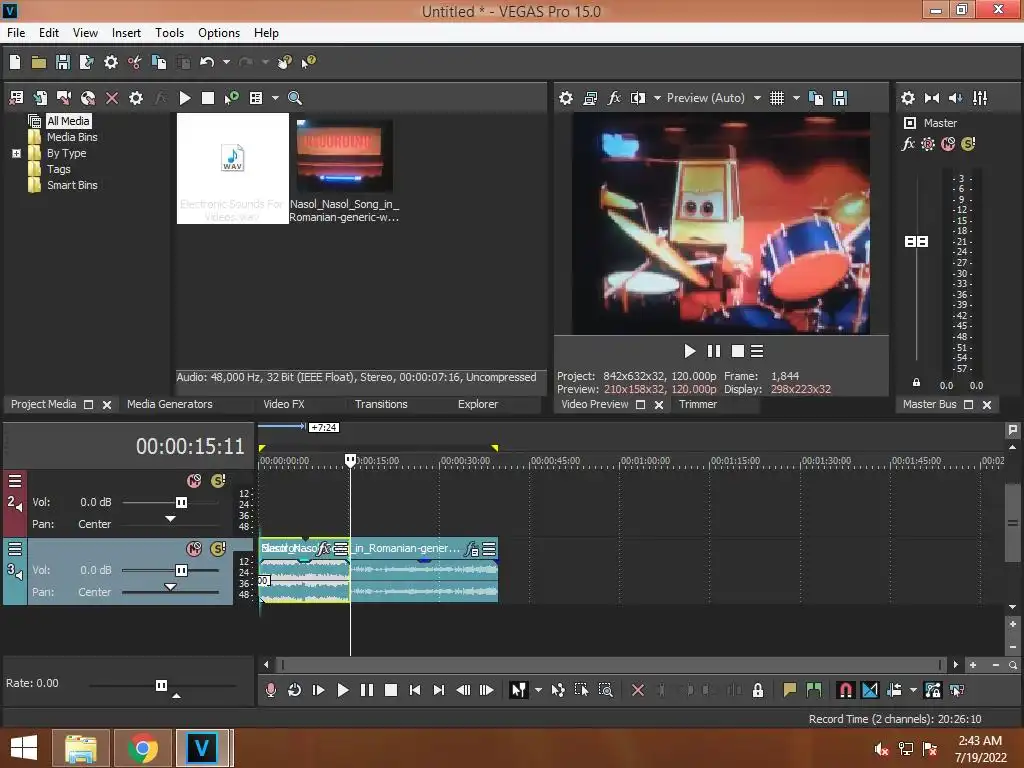Switch to the Video FX tab

[283, 404]
